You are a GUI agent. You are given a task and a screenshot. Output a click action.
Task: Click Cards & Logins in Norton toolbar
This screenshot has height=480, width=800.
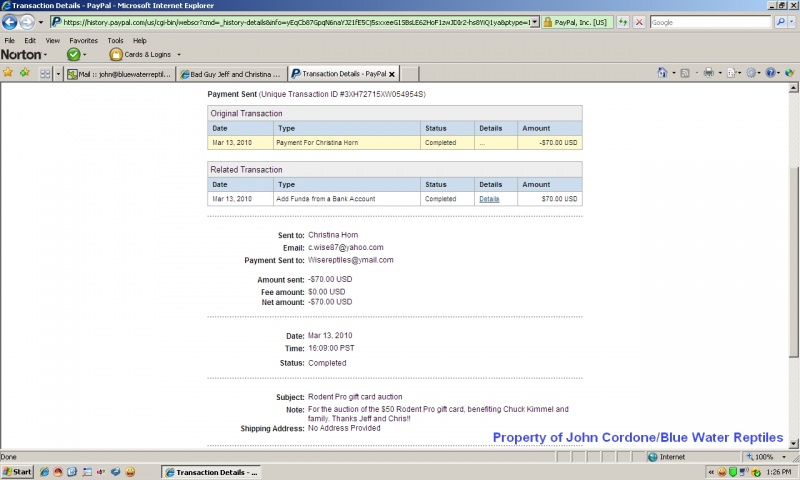(x=141, y=54)
